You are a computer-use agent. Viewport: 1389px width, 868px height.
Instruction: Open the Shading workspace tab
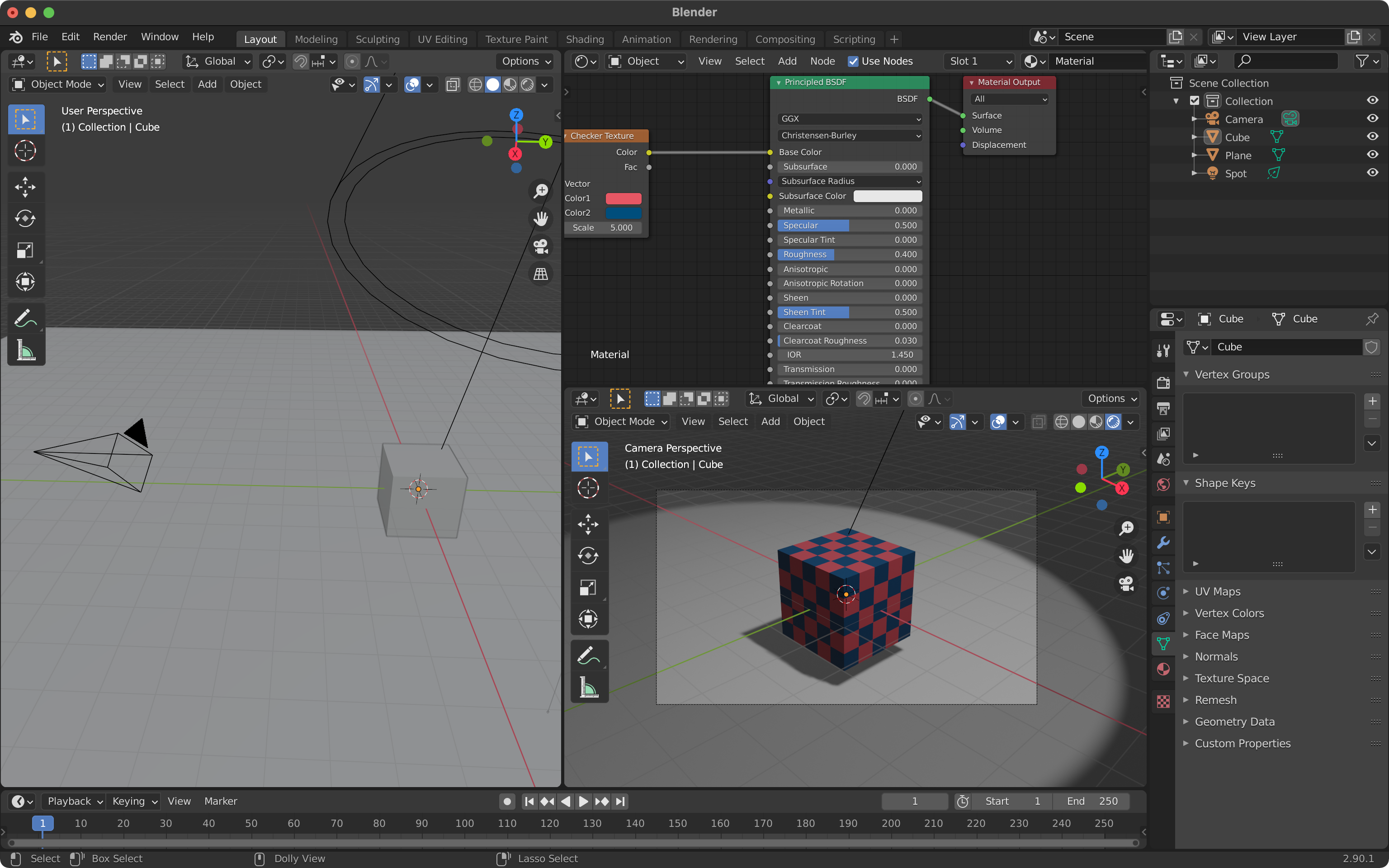(x=585, y=39)
